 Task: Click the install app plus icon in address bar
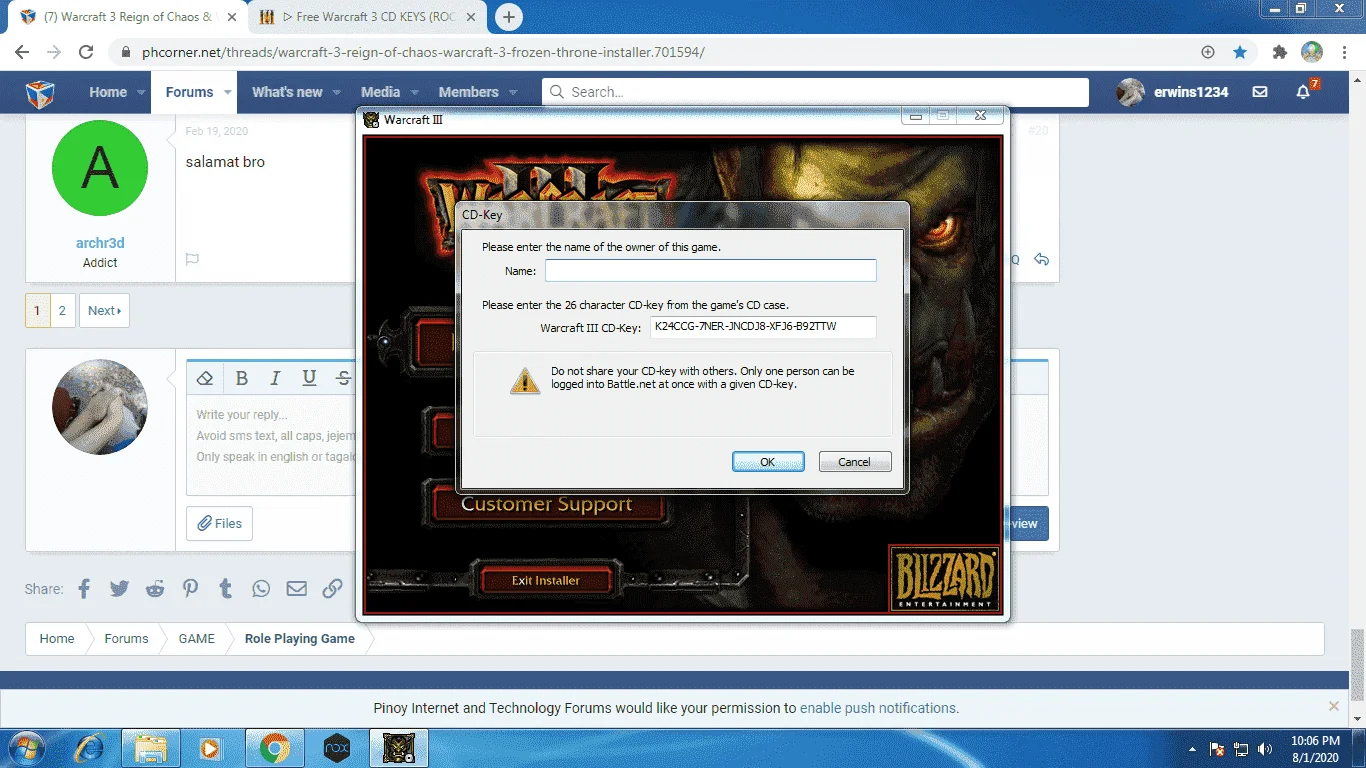(x=1208, y=52)
